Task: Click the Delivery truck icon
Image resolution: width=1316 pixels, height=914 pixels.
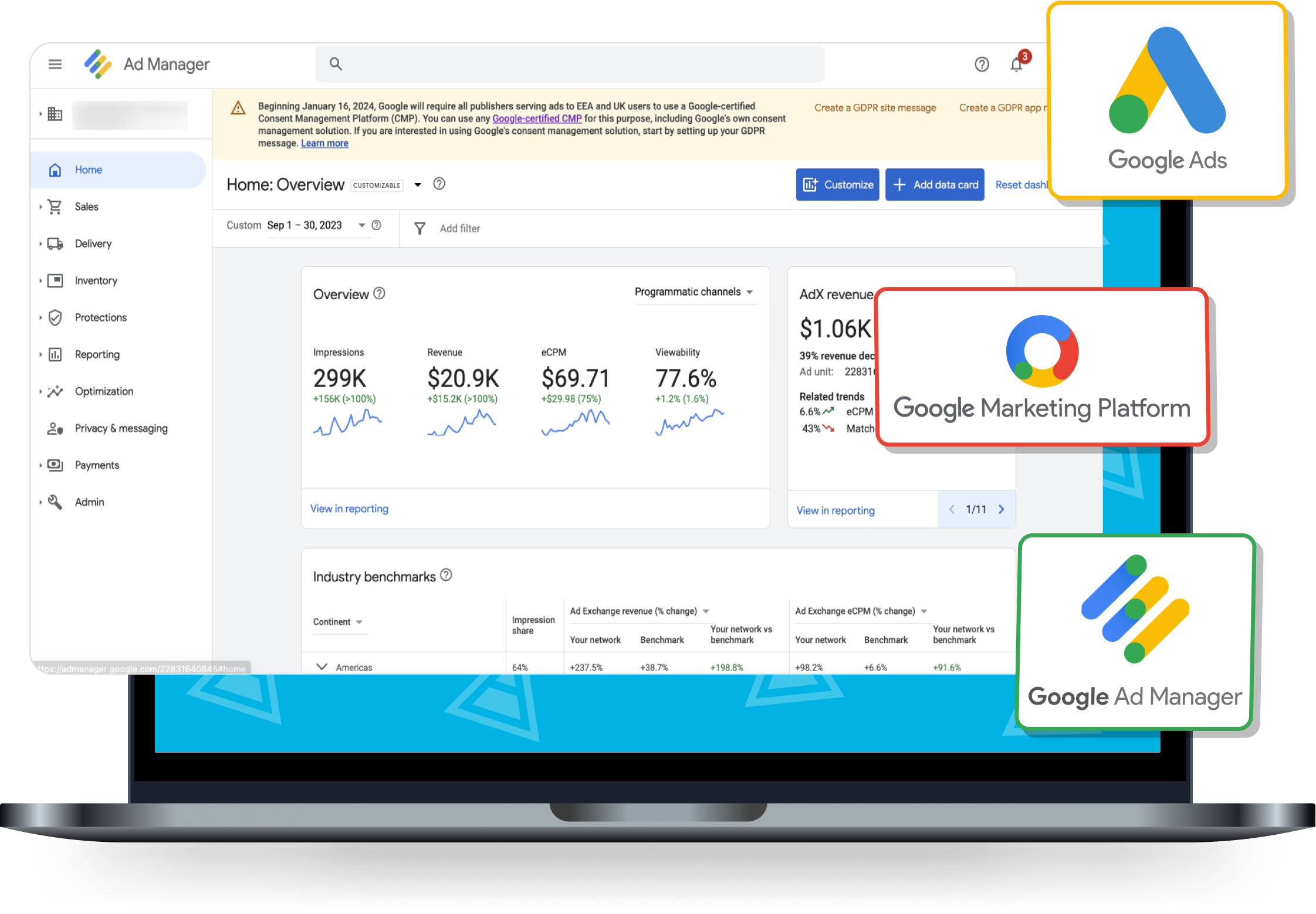Action: 55,243
